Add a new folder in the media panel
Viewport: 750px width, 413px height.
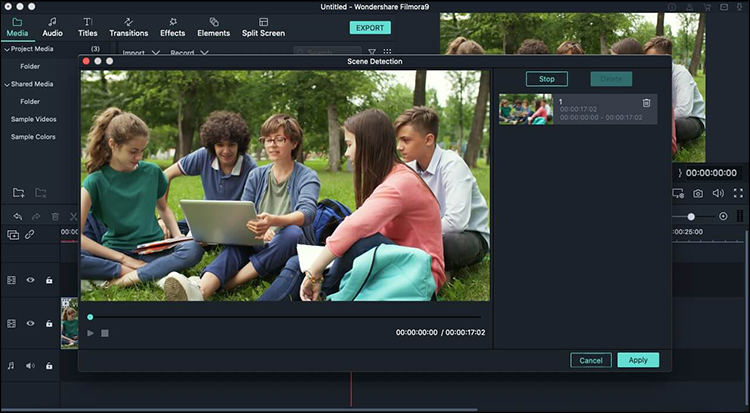pyautogui.click(x=18, y=193)
